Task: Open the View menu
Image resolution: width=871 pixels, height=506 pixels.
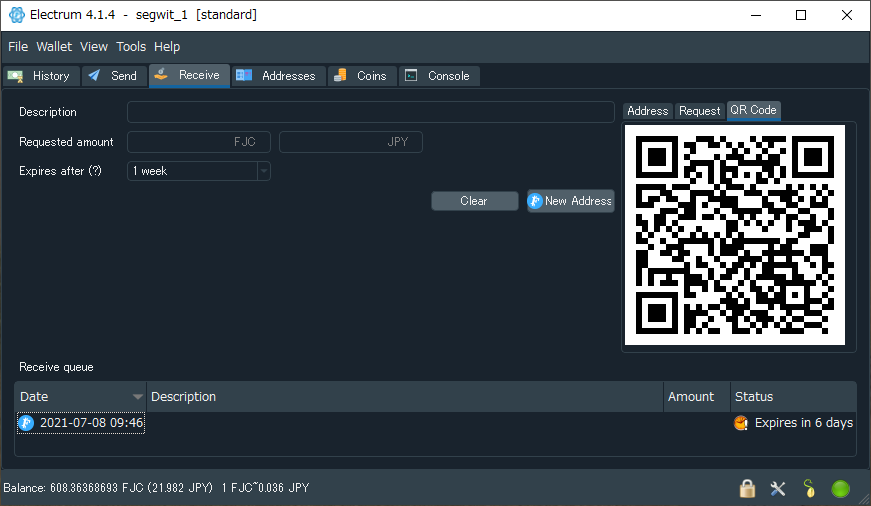Action: click(x=94, y=47)
